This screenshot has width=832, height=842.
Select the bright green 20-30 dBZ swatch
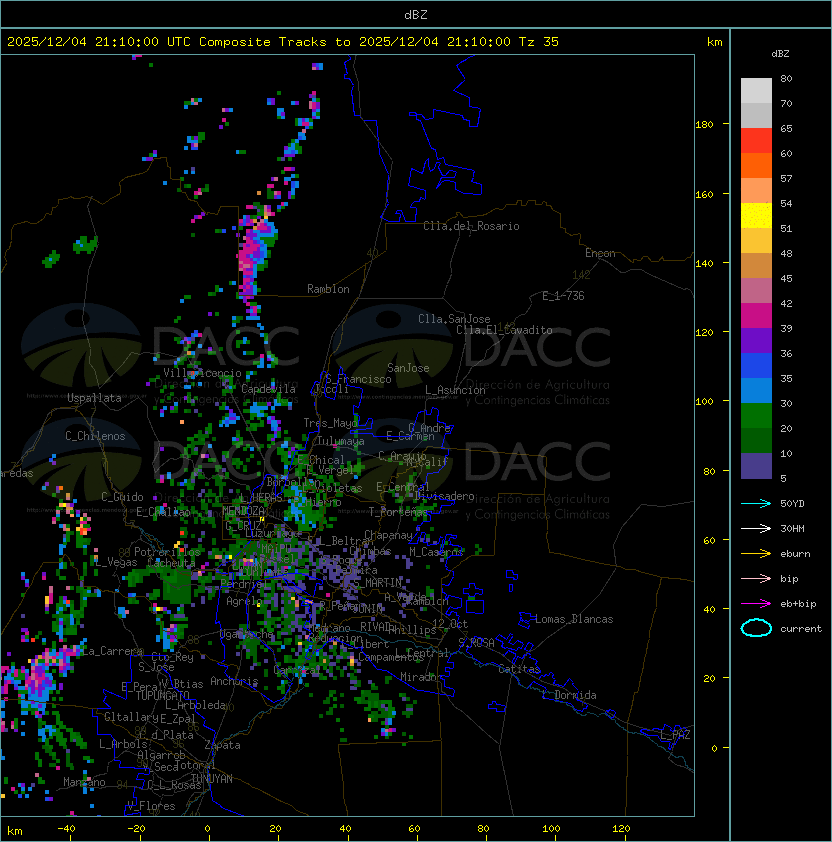[x=756, y=416]
